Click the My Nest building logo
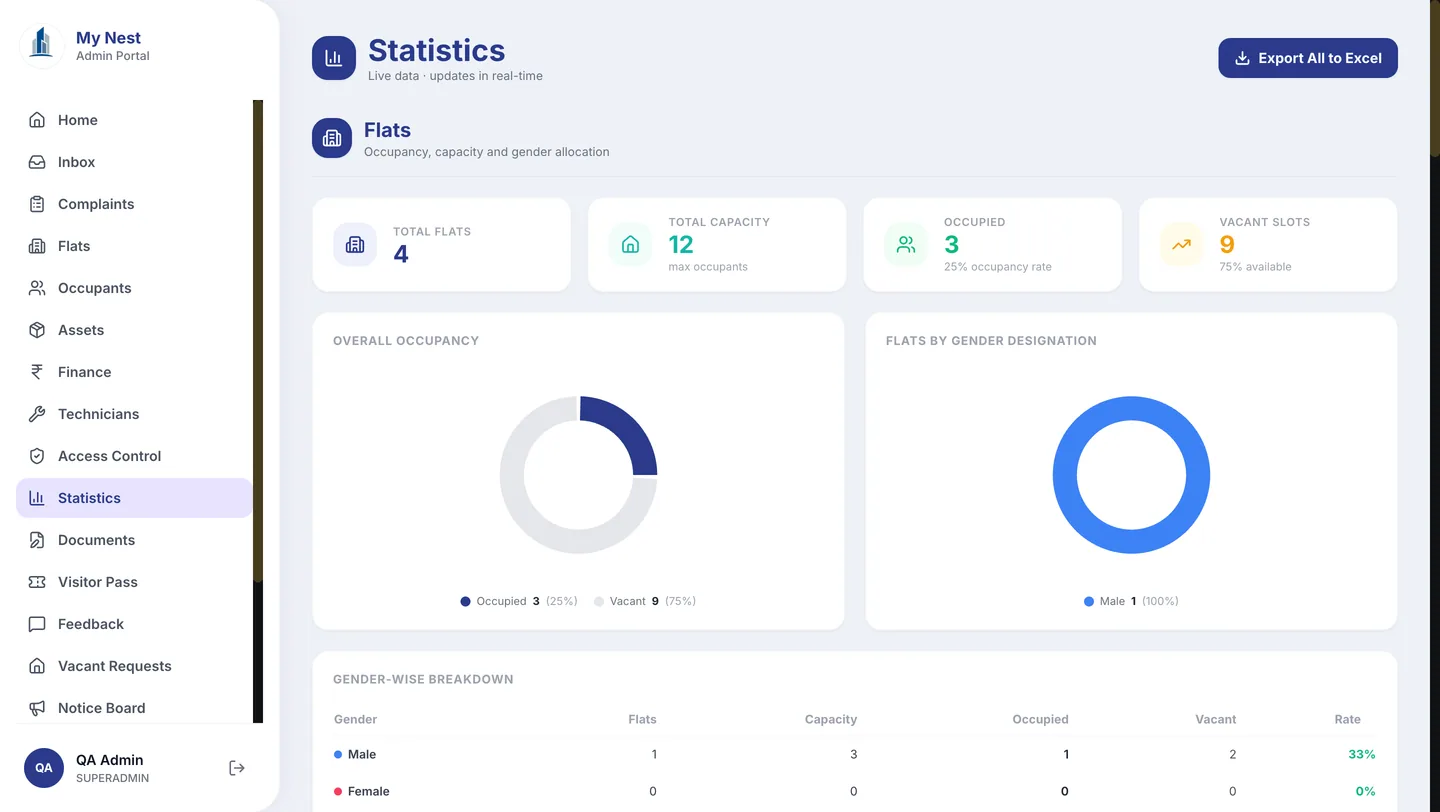Screen dimensions: 1440x812 (41, 44)
